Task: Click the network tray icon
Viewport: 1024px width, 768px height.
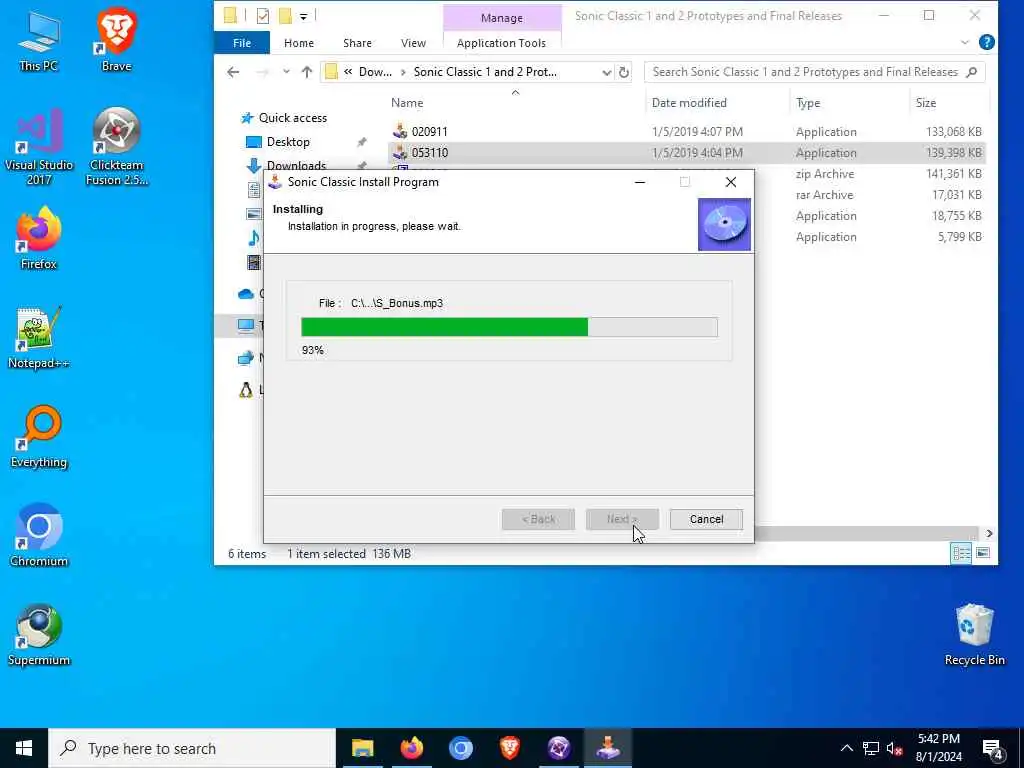Action: click(x=871, y=748)
